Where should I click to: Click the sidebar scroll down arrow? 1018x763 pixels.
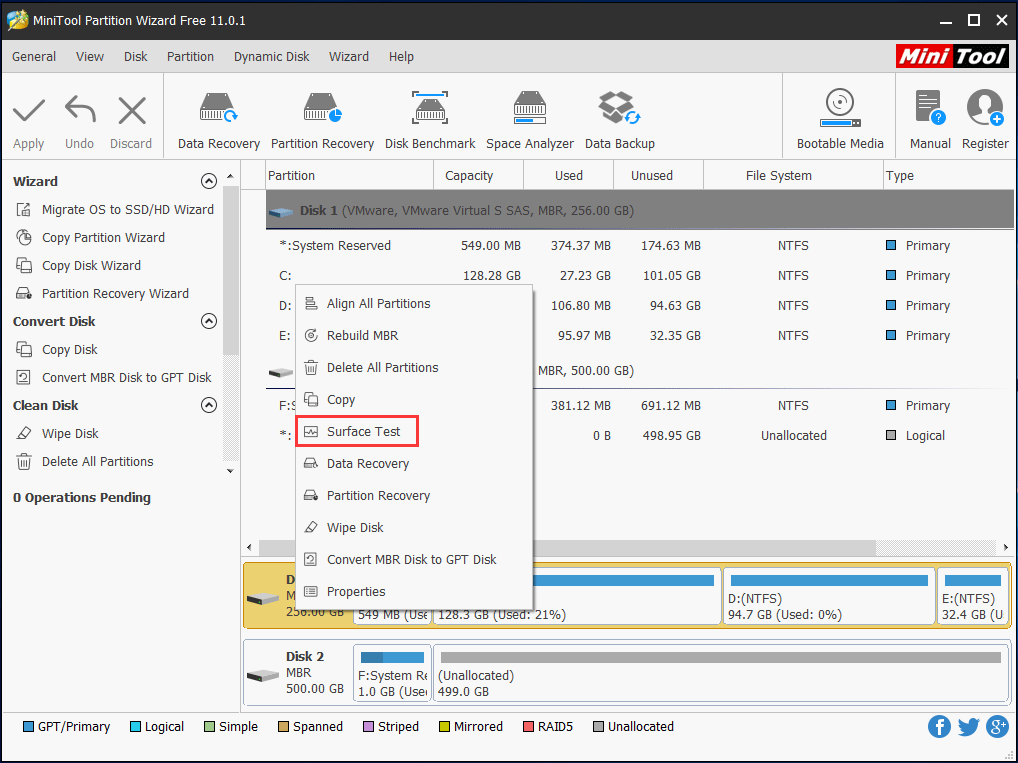pyautogui.click(x=230, y=471)
